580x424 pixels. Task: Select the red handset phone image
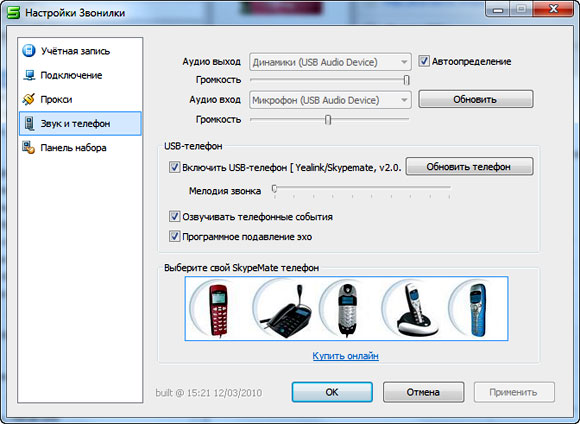[218, 310]
